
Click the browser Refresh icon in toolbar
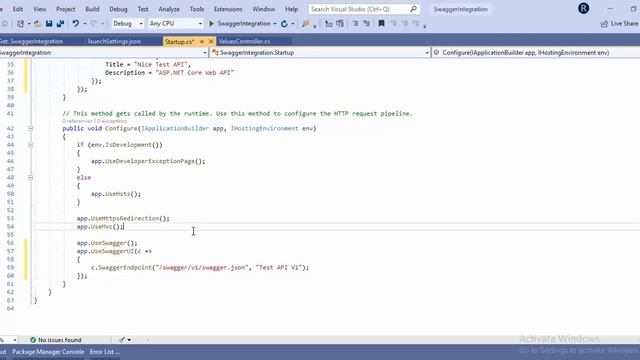tap(284, 24)
